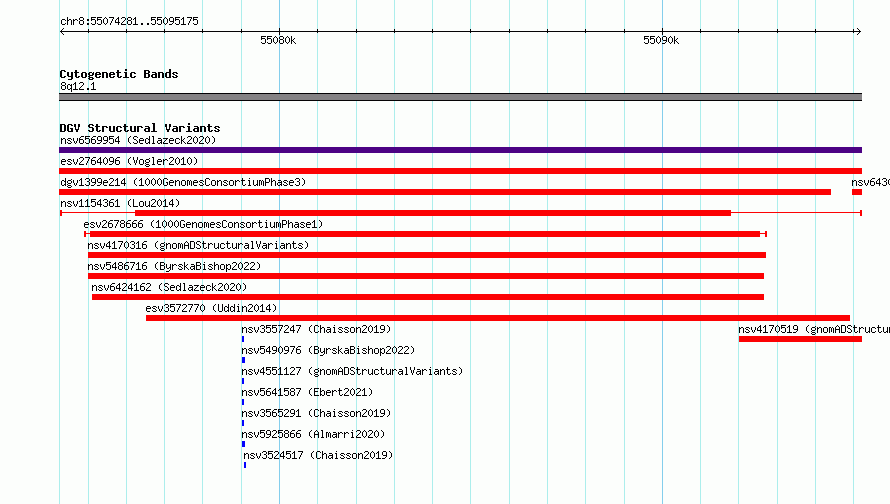Click the red esv3572770 variant bar
Viewport: 890px width, 504px height.
498,318
